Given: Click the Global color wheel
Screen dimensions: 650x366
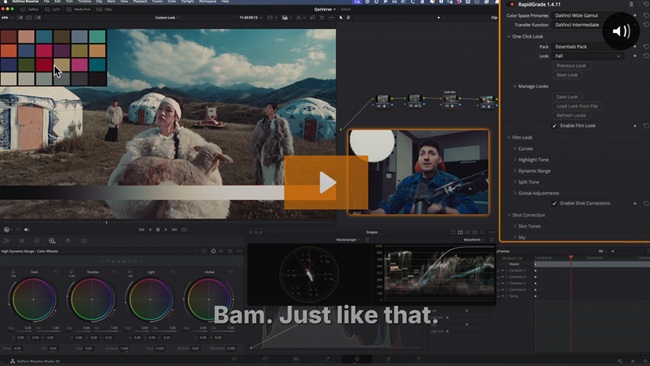Looking at the screenshot, I should click(209, 299).
